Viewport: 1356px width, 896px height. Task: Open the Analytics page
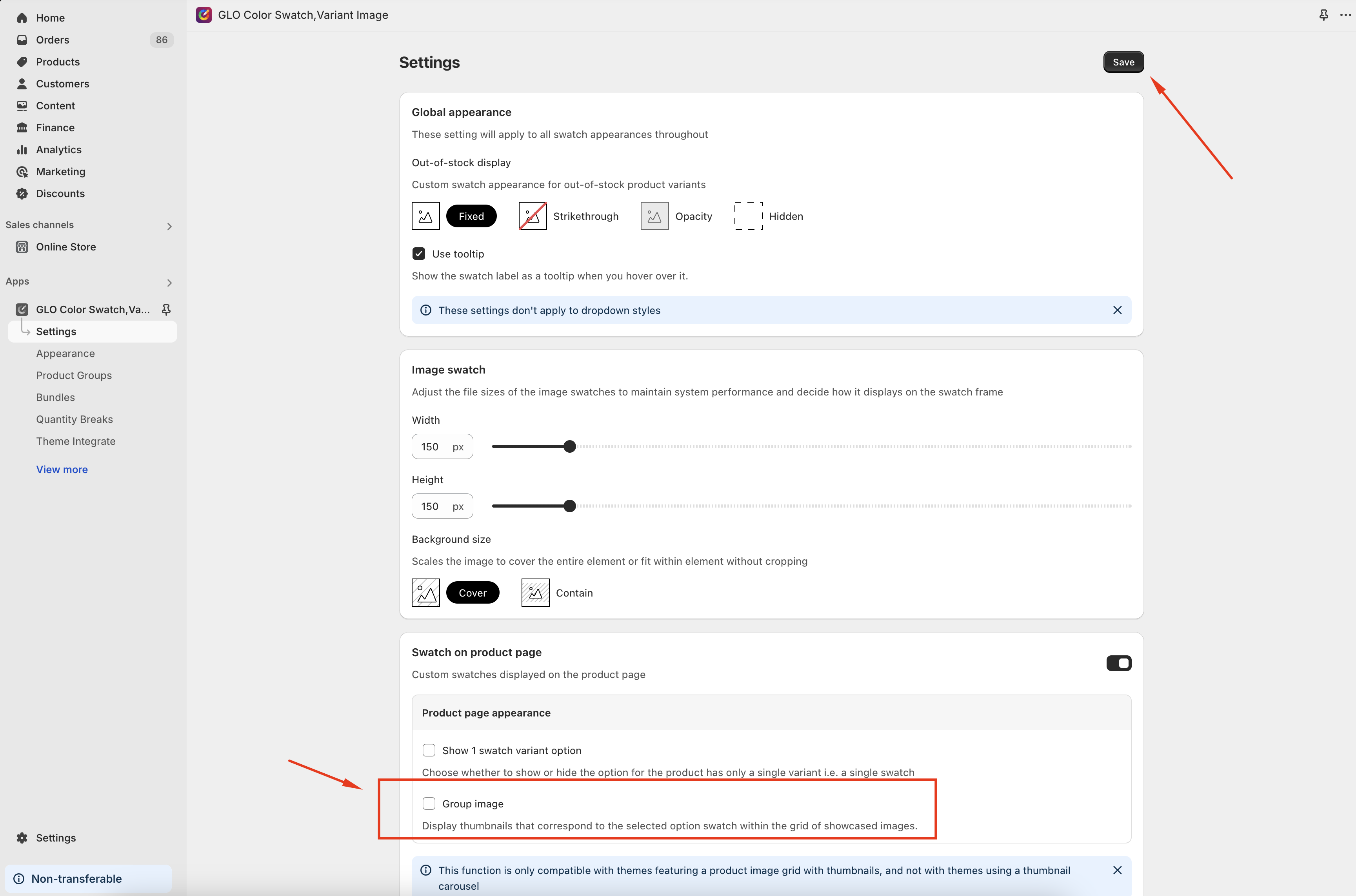click(58, 150)
